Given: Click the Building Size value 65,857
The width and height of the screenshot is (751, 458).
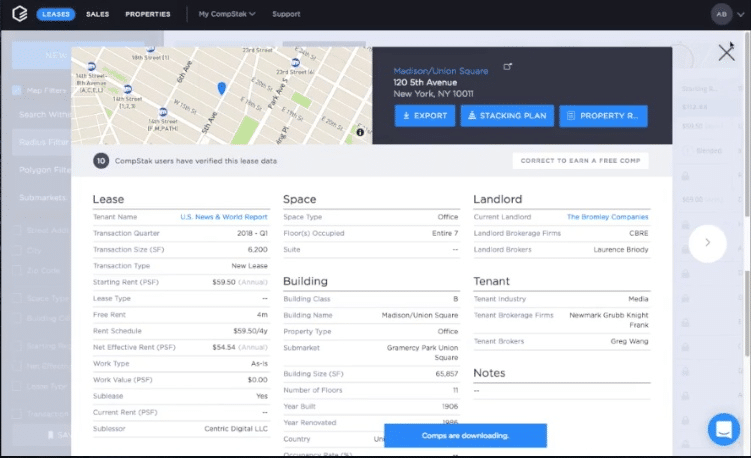Looking at the screenshot, I should coord(447,374).
